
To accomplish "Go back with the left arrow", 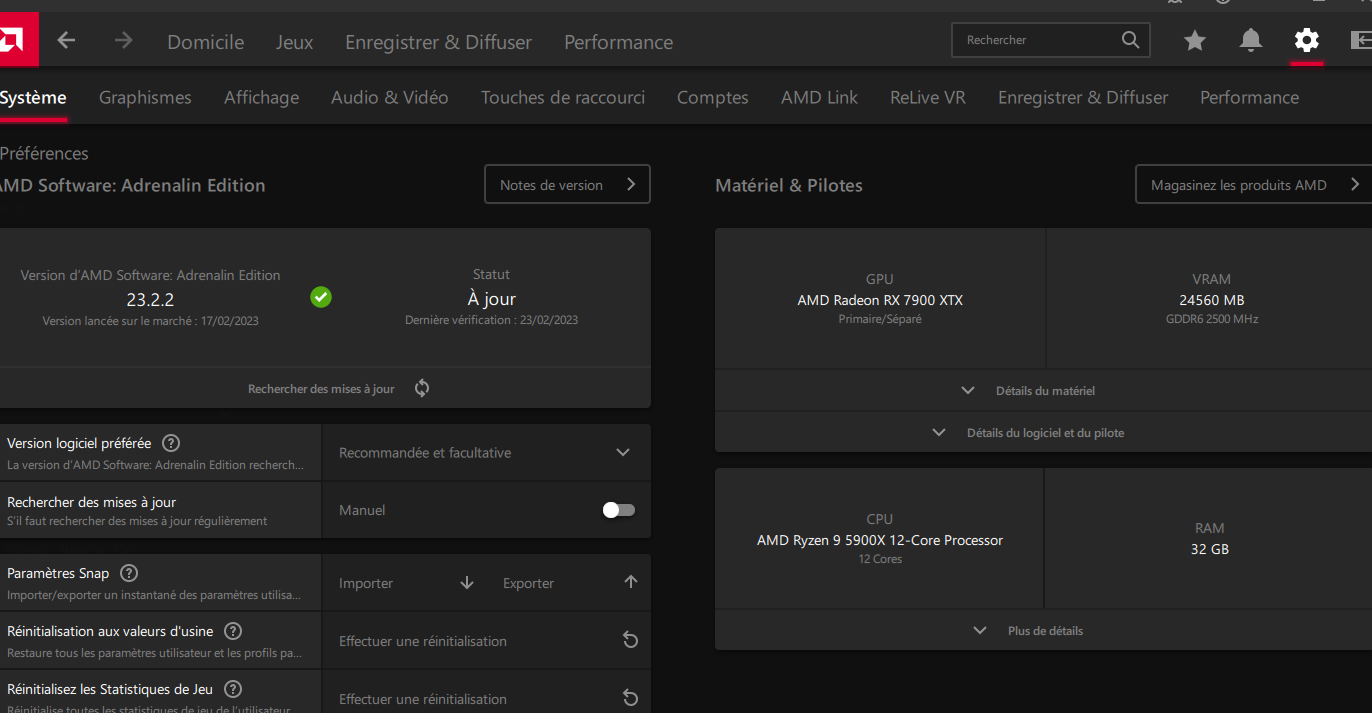I will pos(66,41).
